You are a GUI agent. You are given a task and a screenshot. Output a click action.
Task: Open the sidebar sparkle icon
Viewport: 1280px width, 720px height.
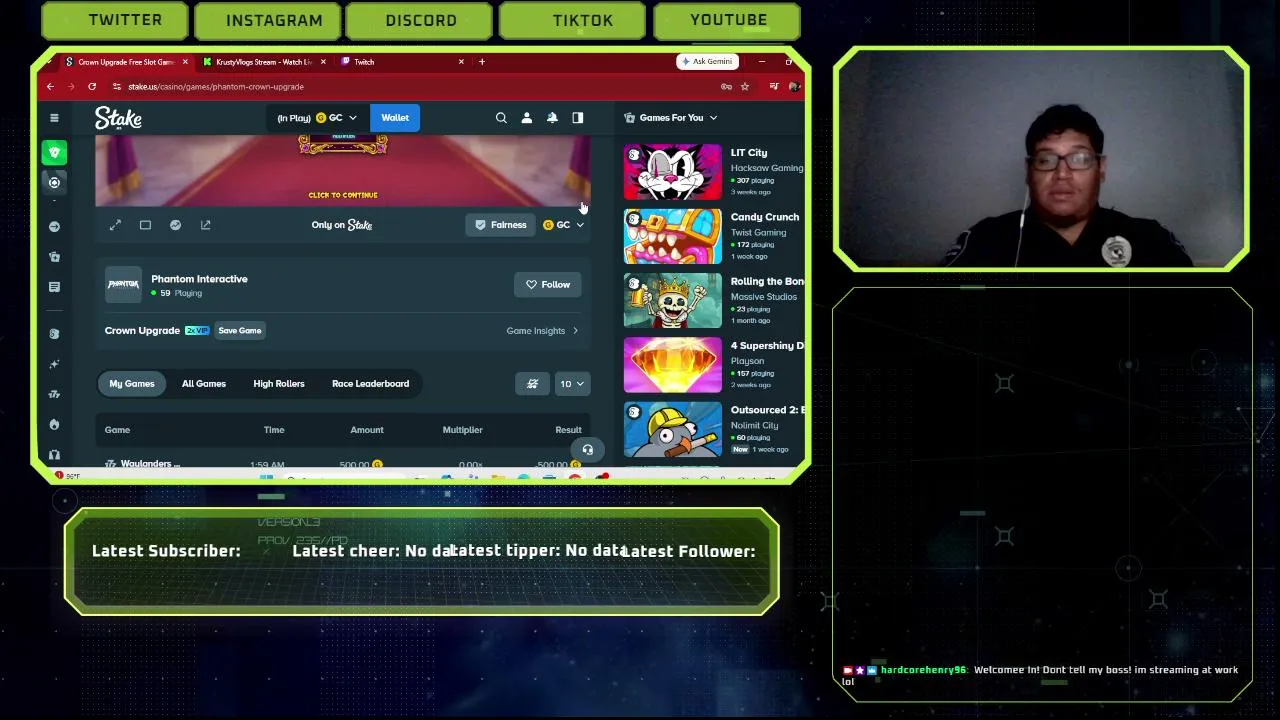click(54, 364)
